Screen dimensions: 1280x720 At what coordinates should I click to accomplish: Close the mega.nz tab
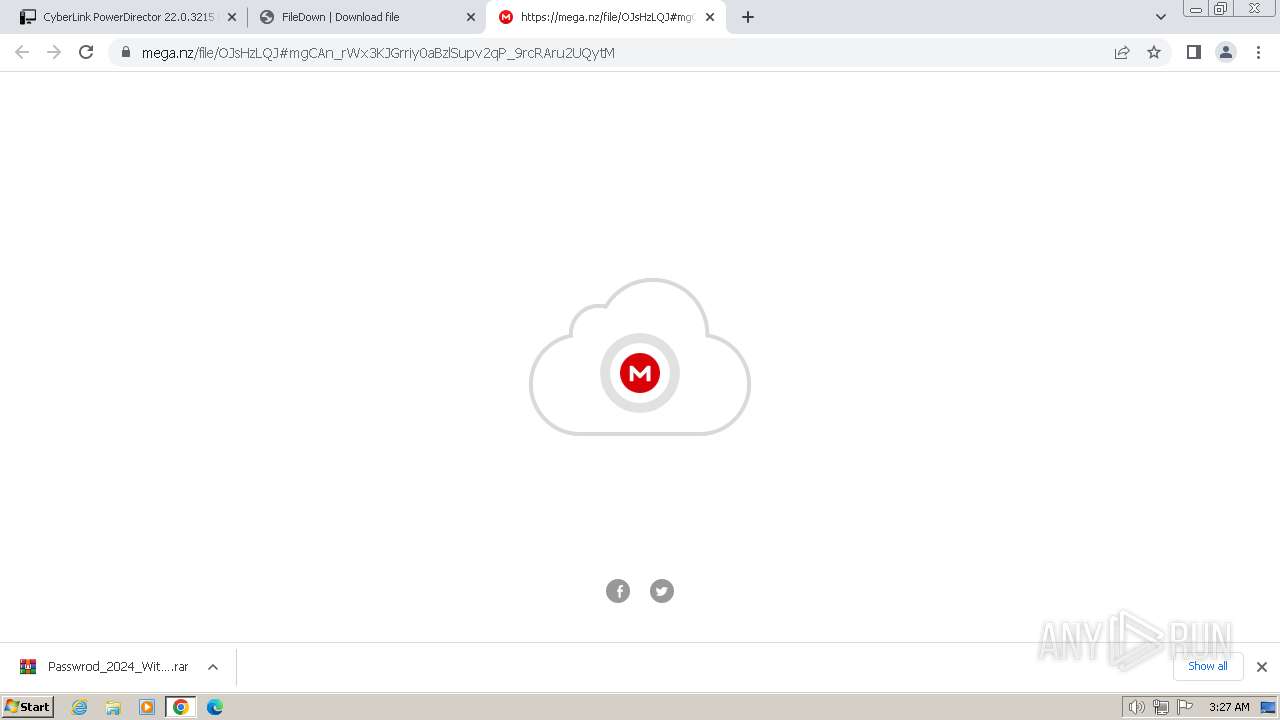(710, 17)
